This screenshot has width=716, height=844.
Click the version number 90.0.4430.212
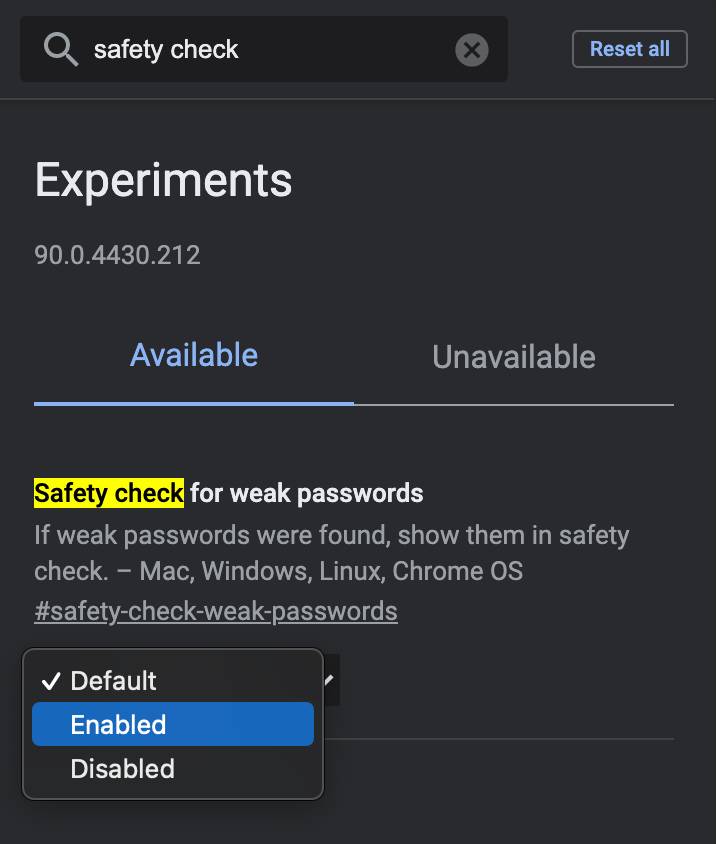pos(117,255)
